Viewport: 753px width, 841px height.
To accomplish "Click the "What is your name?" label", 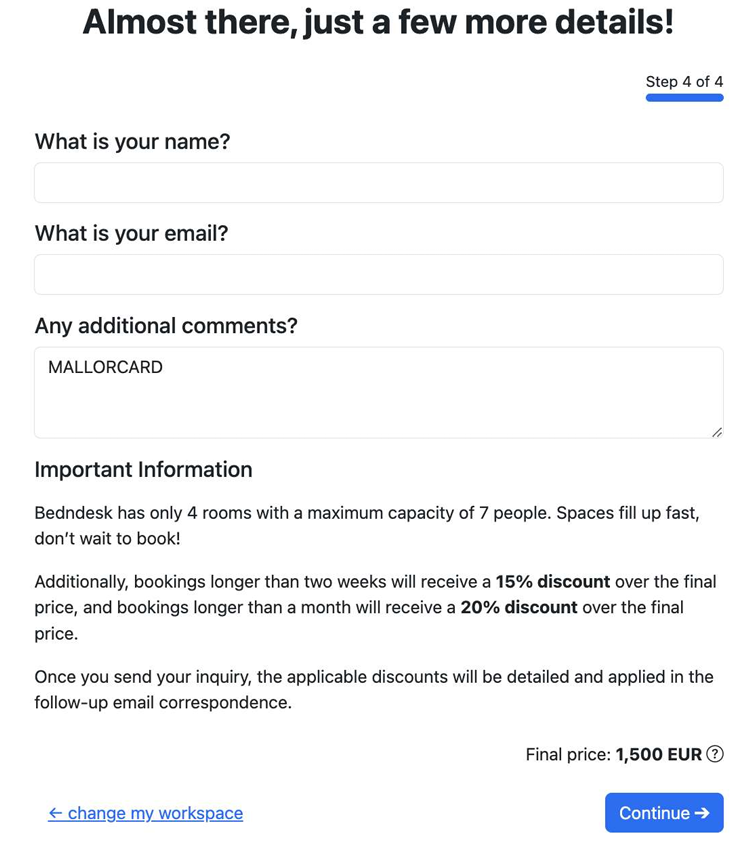I will tap(132, 142).
